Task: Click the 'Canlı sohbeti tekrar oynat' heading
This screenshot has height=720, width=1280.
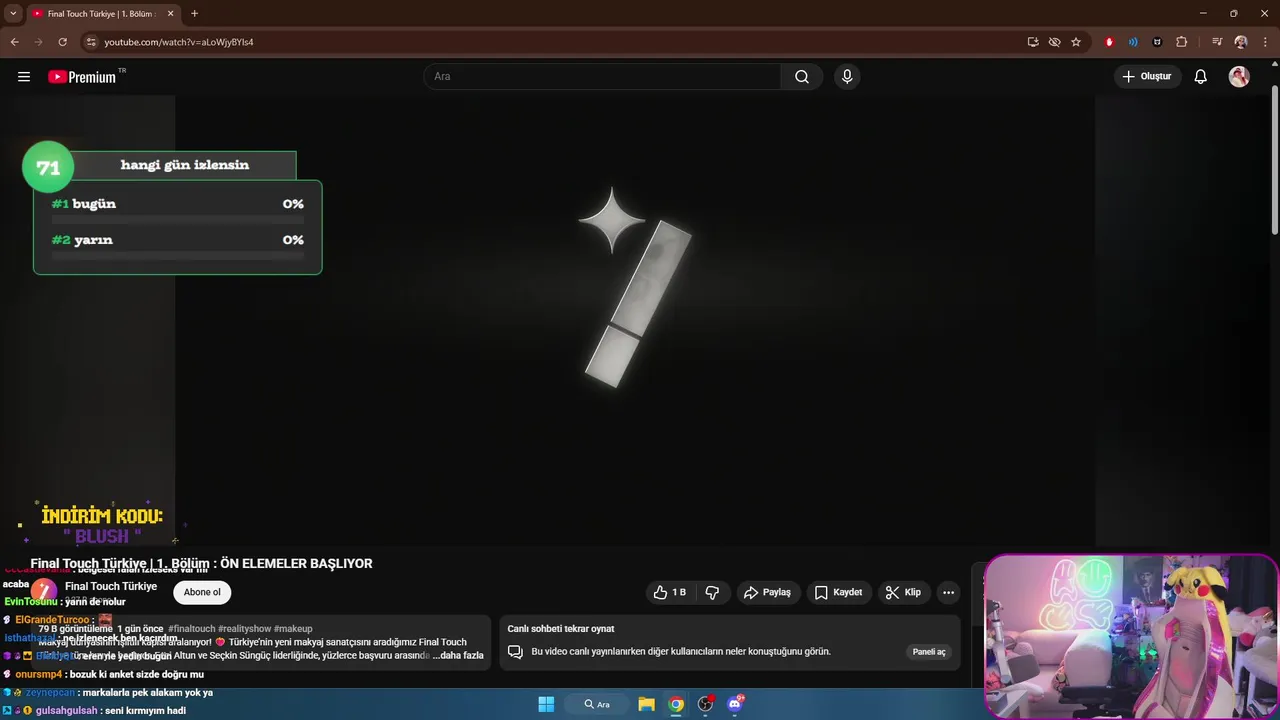Action: pos(561,629)
